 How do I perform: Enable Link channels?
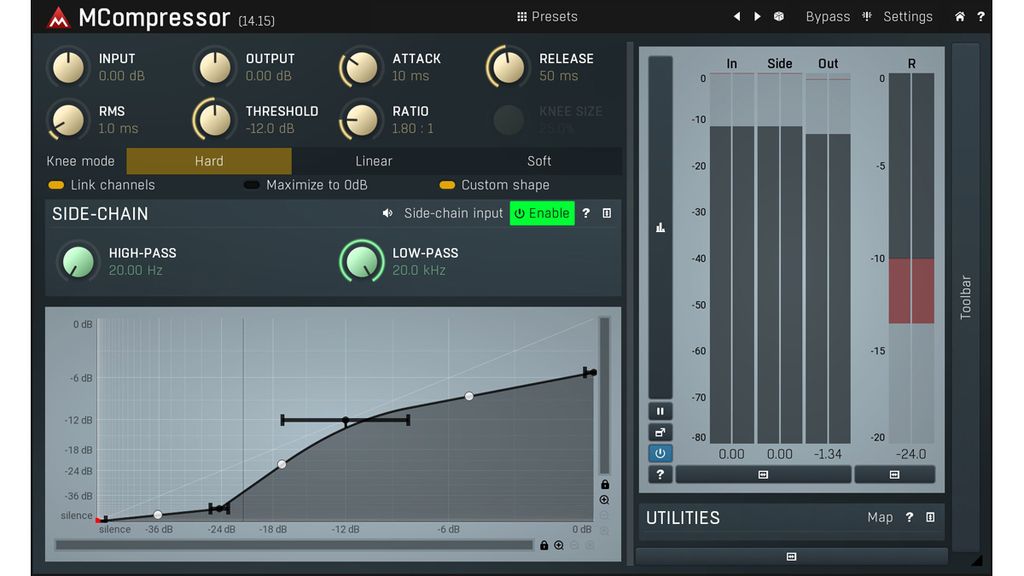pyautogui.click(x=57, y=185)
